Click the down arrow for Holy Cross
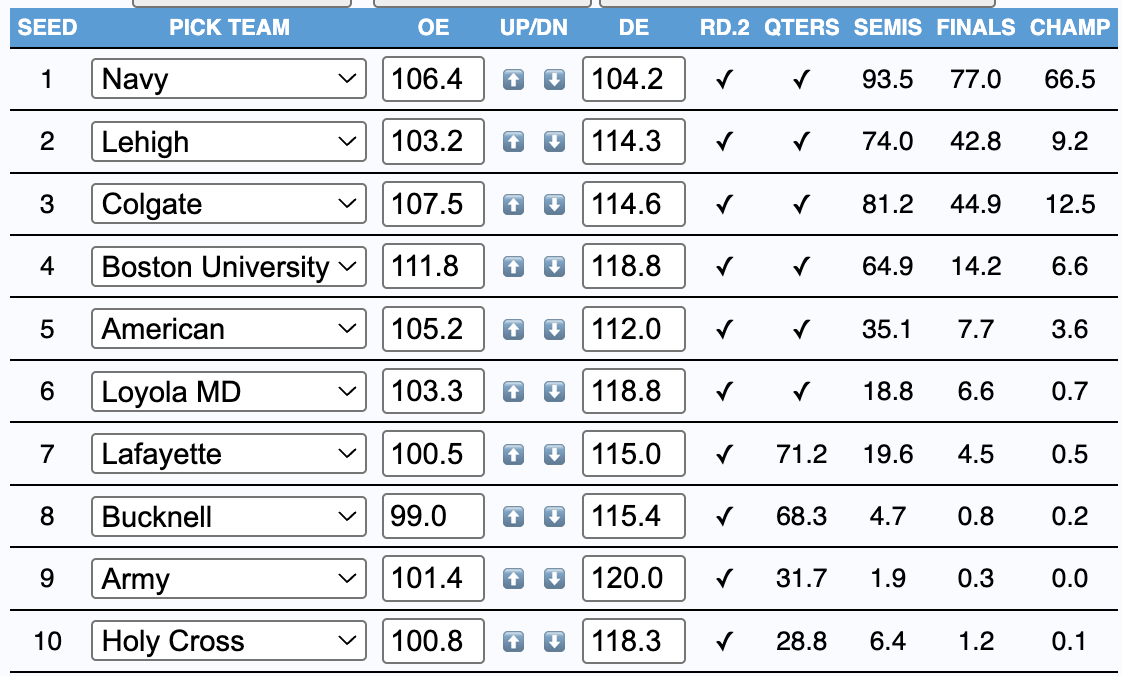Viewport: 1122px width, 676px height. [554, 641]
